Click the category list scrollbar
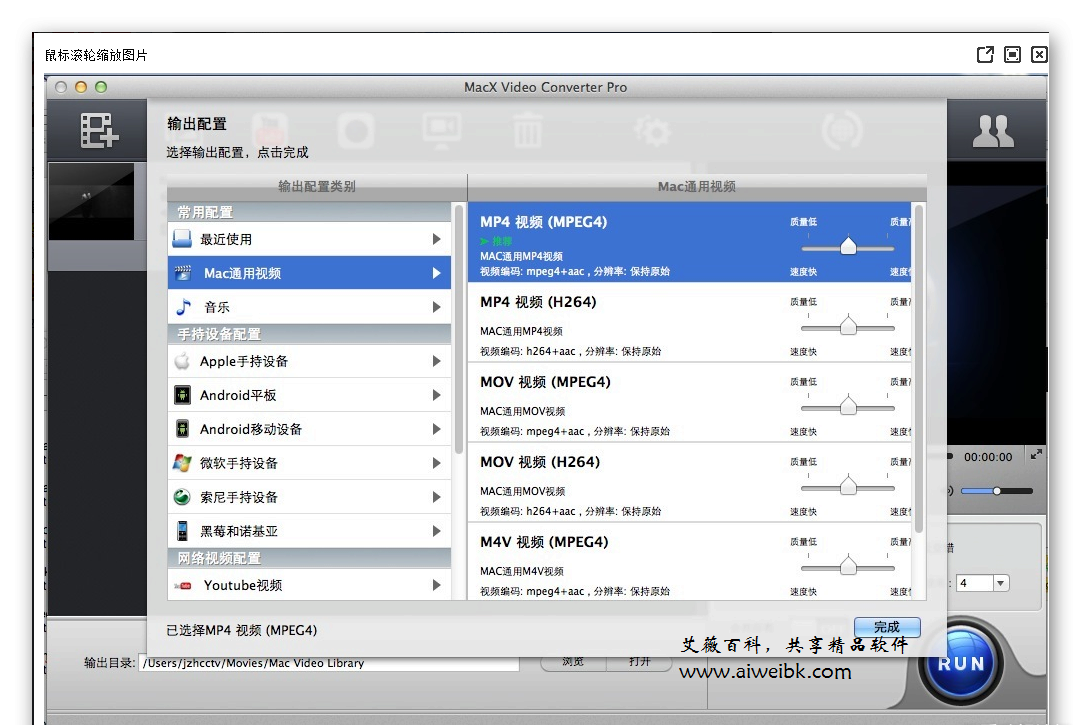This screenshot has height=725, width=1081. tap(458, 329)
